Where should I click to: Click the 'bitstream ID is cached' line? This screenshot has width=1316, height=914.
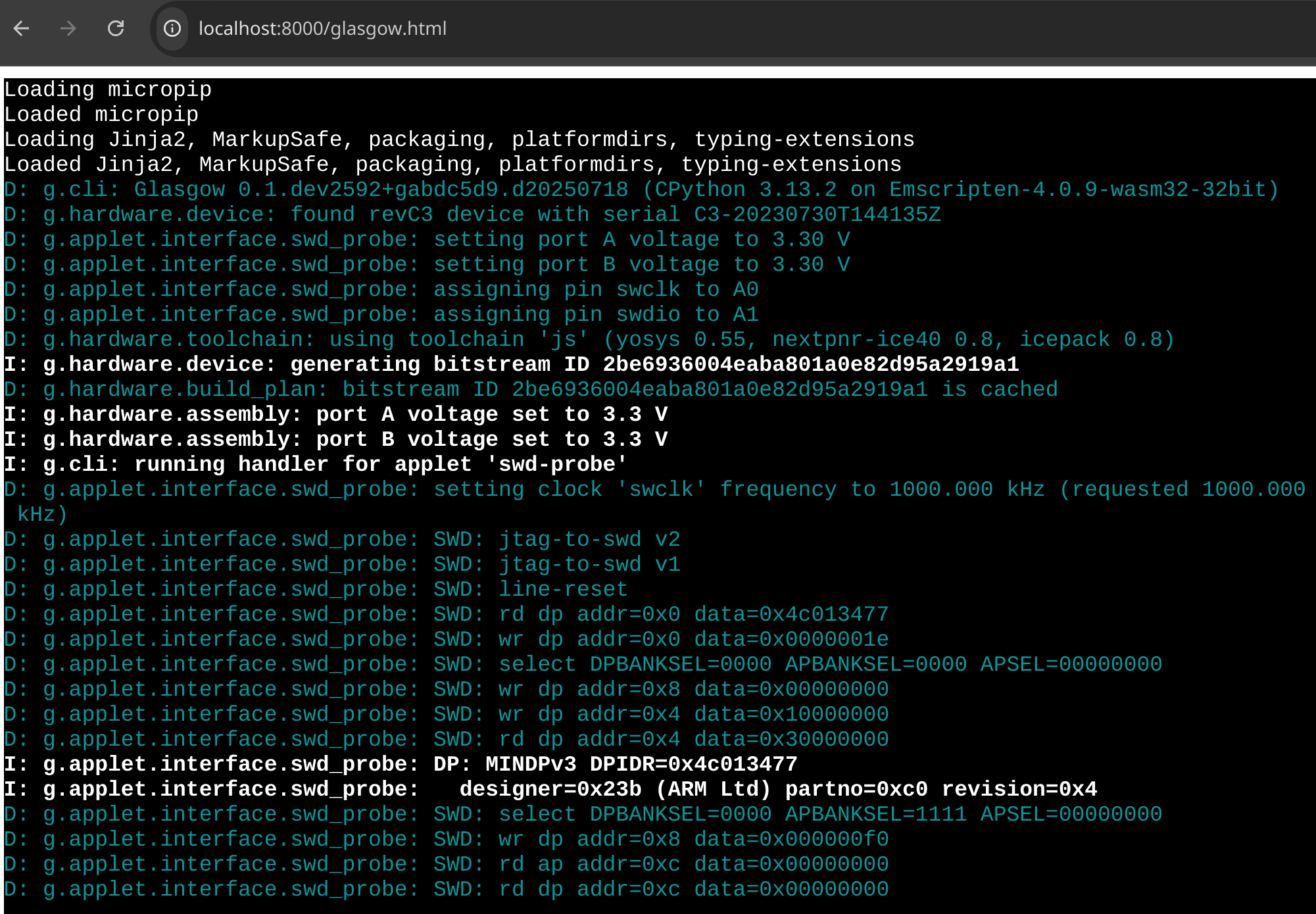pos(530,389)
